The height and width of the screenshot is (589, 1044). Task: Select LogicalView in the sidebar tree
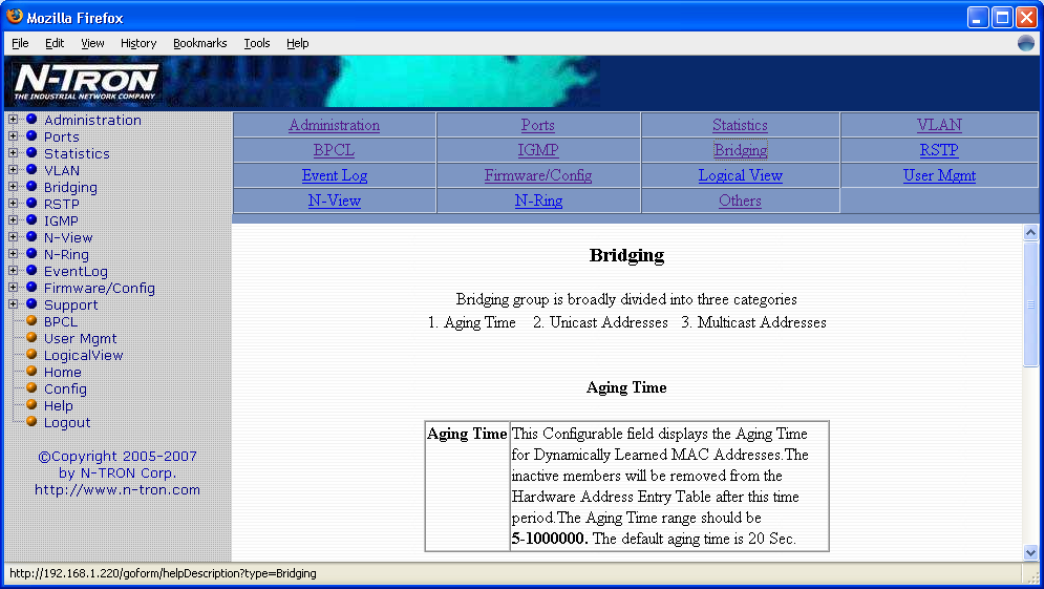(83, 355)
